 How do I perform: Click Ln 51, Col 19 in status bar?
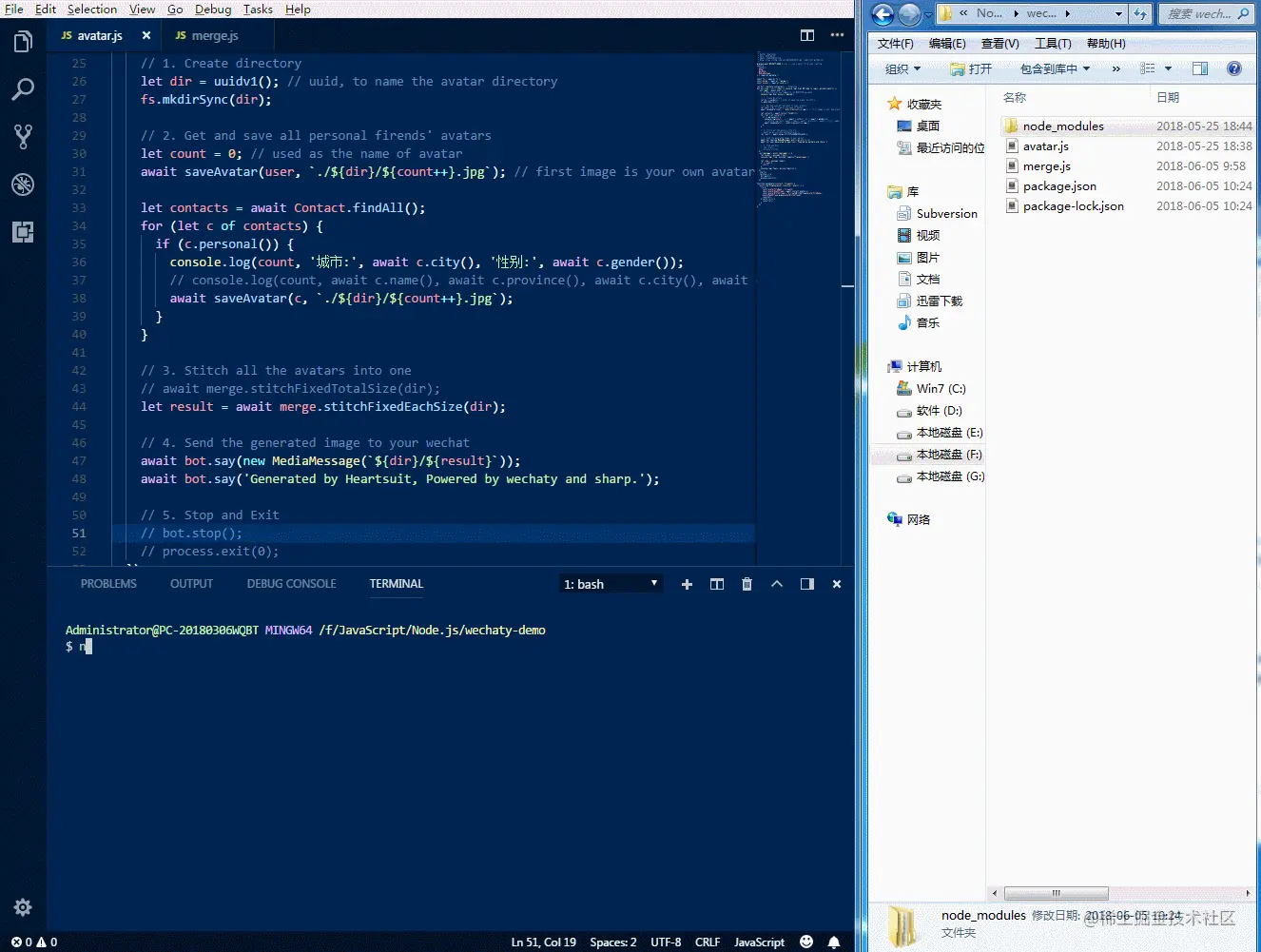[x=544, y=942]
